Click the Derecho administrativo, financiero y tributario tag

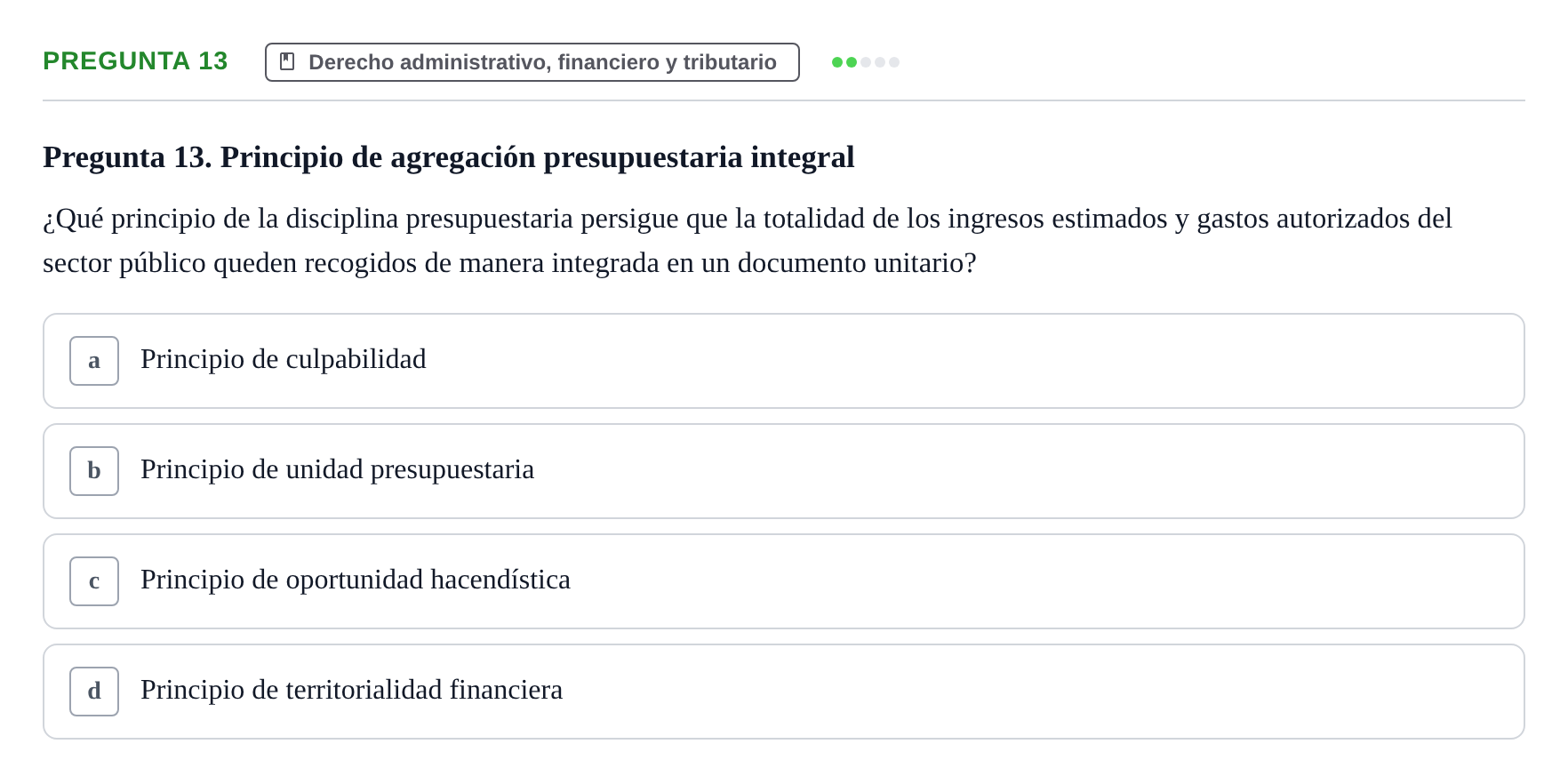click(532, 62)
